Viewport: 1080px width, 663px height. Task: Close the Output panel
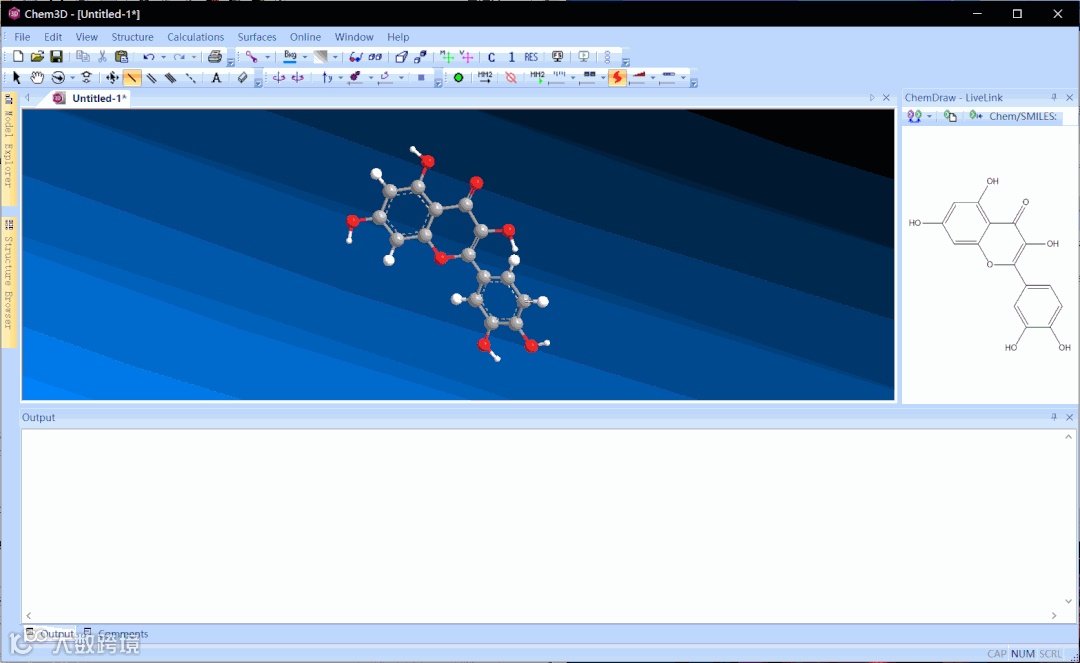tap(1070, 417)
